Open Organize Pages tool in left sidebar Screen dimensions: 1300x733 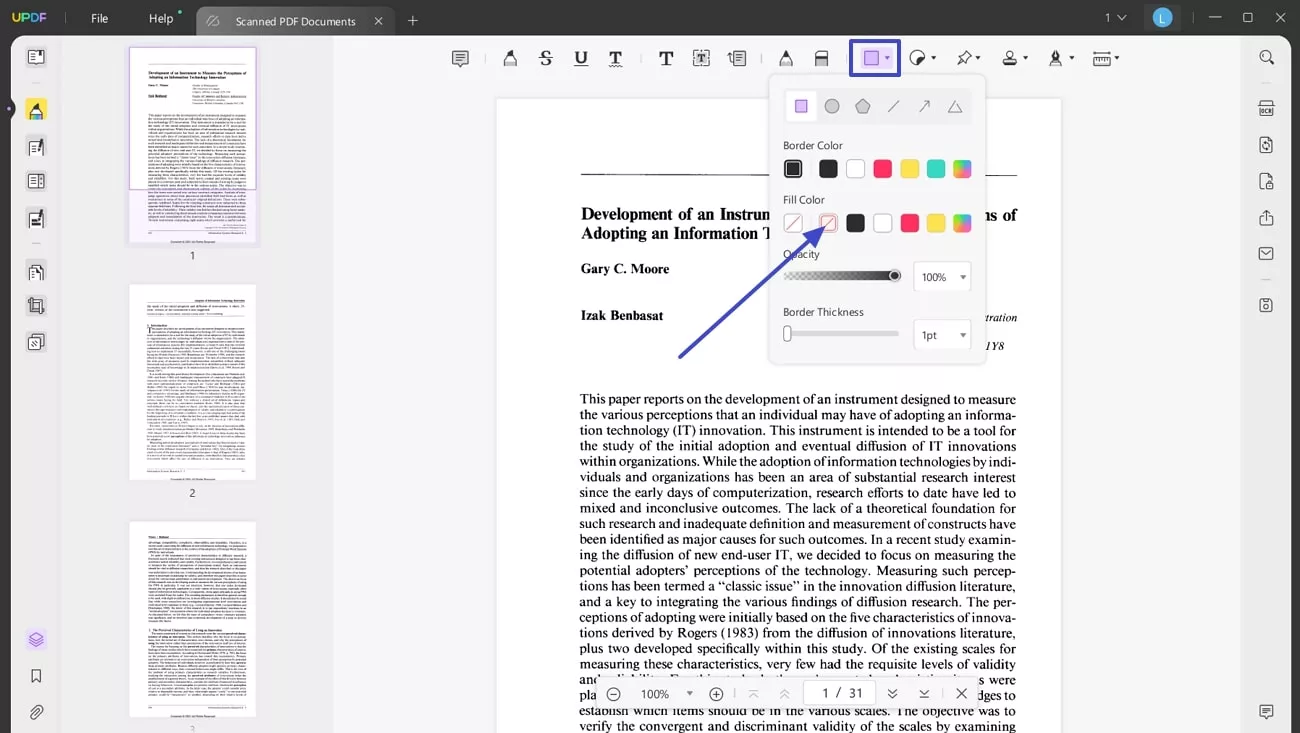point(36,272)
